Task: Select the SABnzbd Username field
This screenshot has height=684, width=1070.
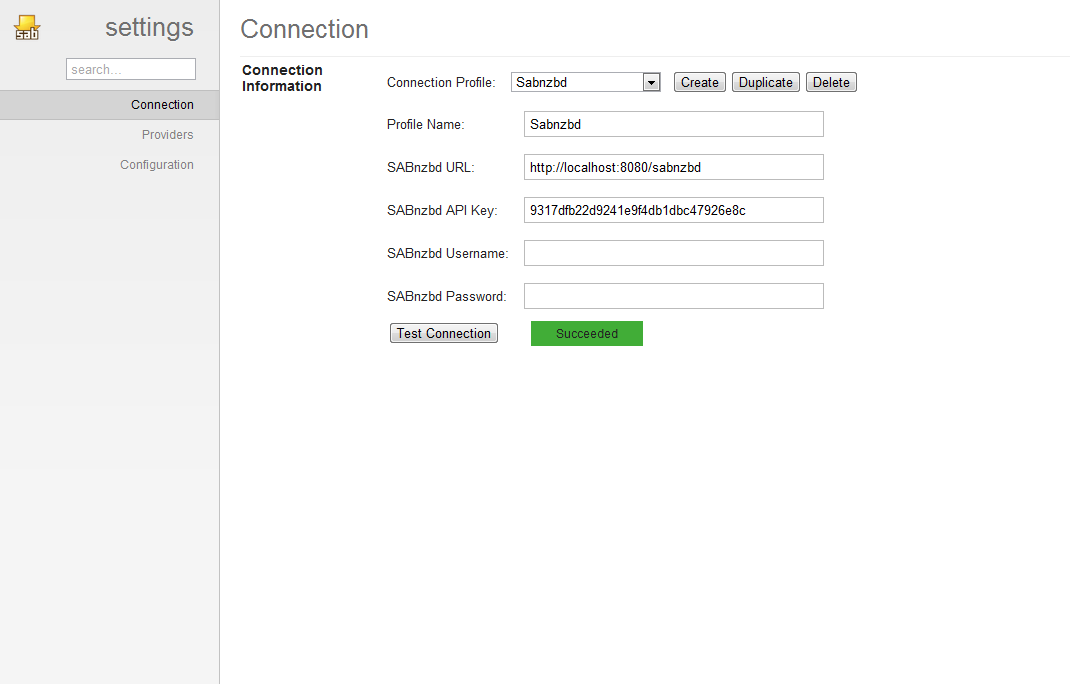Action: pyautogui.click(x=674, y=253)
